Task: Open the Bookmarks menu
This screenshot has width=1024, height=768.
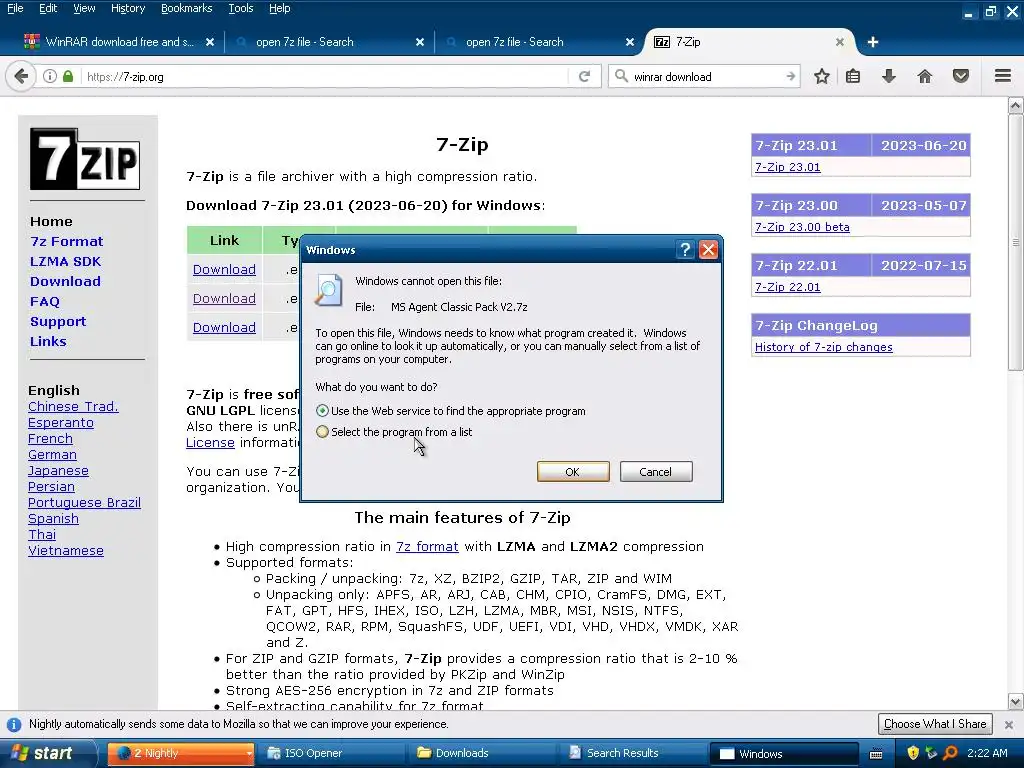Action: [186, 8]
